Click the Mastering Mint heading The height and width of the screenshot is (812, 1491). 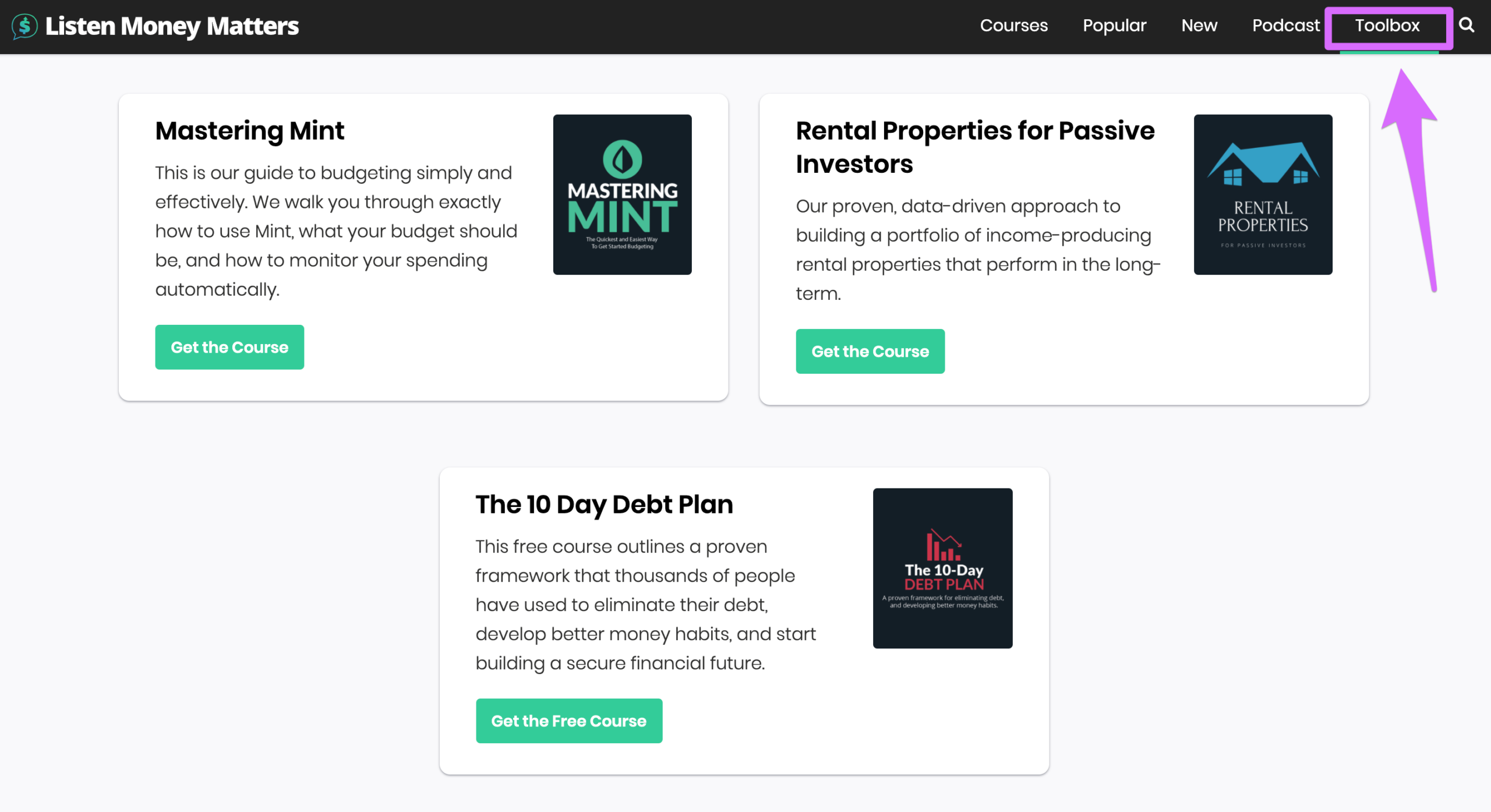coord(249,131)
